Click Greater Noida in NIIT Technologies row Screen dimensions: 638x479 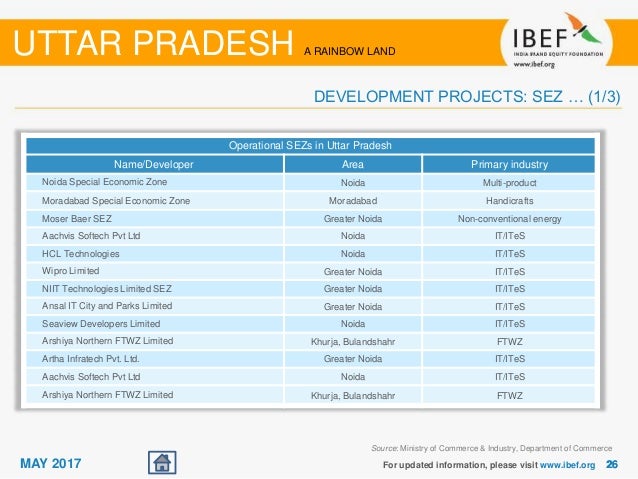click(353, 289)
